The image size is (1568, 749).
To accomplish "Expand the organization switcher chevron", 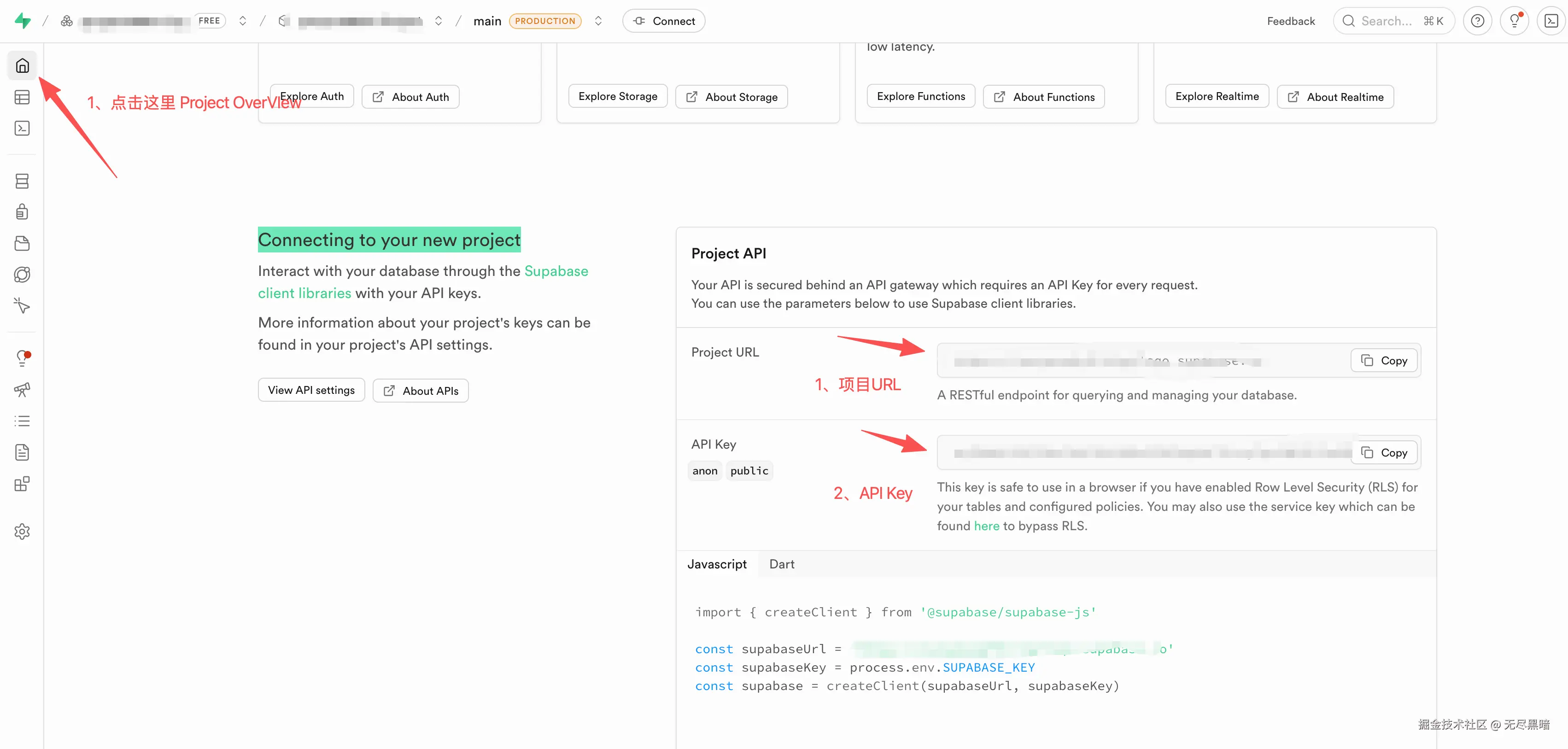I will [x=243, y=21].
